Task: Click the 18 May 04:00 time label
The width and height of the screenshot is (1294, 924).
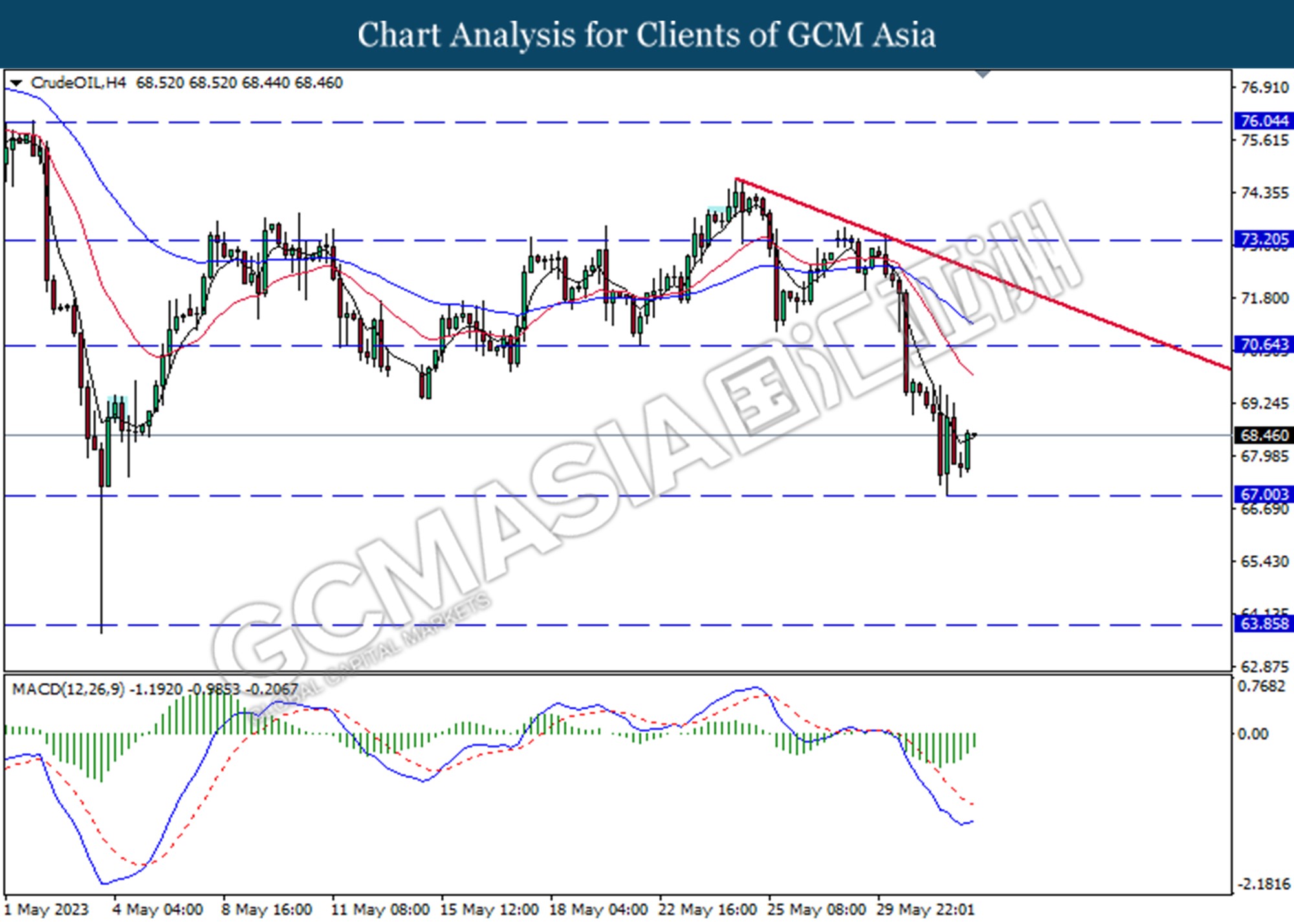Action: (x=598, y=910)
